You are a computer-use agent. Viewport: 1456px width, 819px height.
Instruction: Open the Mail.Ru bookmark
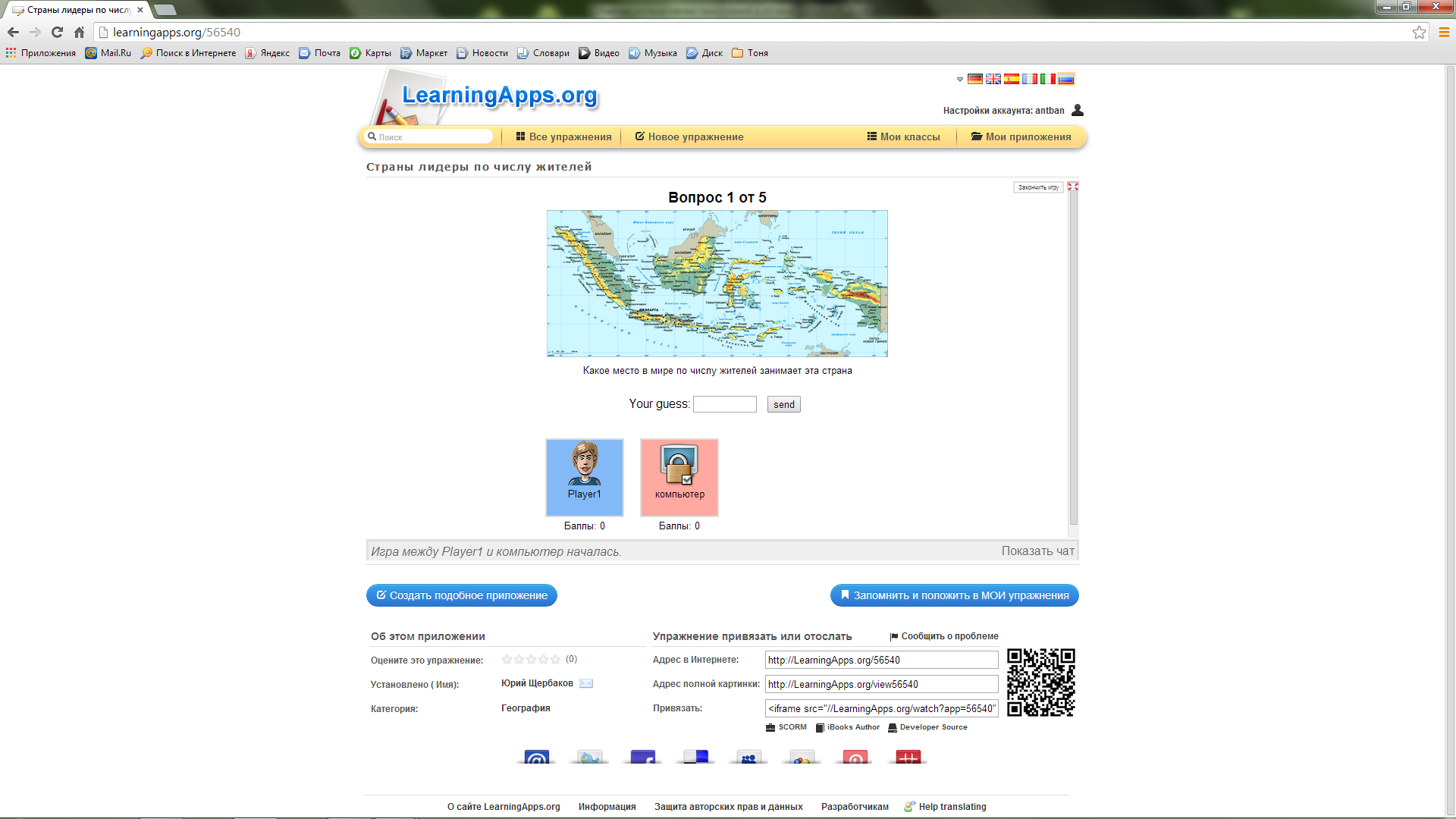click(108, 53)
